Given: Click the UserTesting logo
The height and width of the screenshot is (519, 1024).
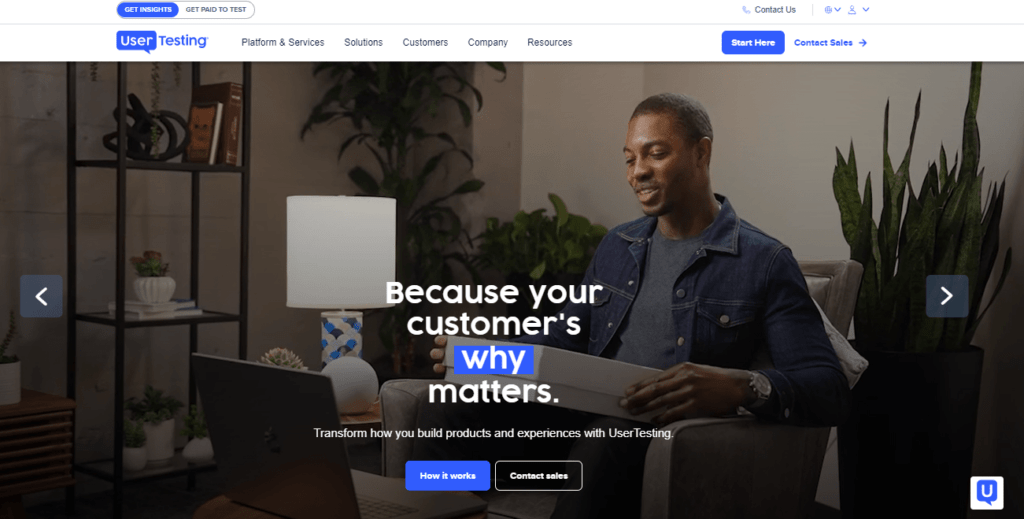Looking at the screenshot, I should pyautogui.click(x=162, y=42).
